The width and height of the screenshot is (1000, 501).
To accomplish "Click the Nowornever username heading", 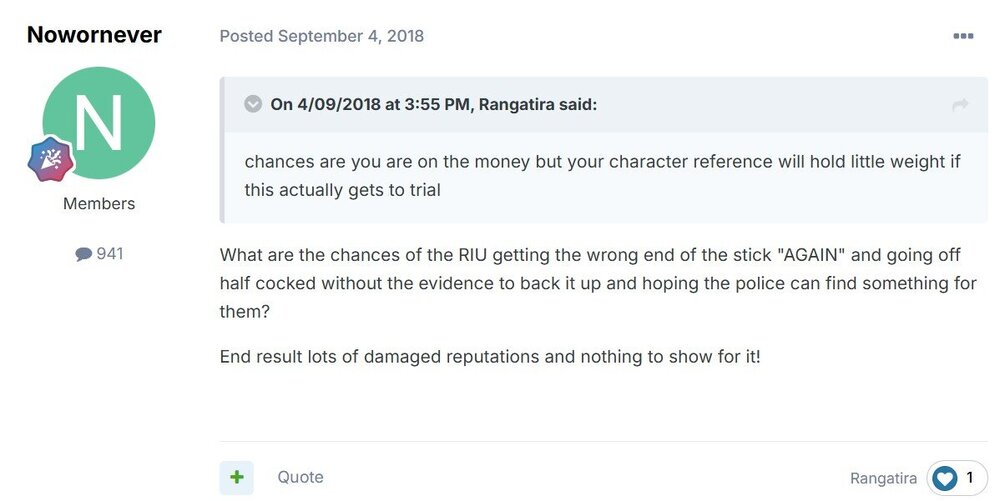I will coord(94,35).
